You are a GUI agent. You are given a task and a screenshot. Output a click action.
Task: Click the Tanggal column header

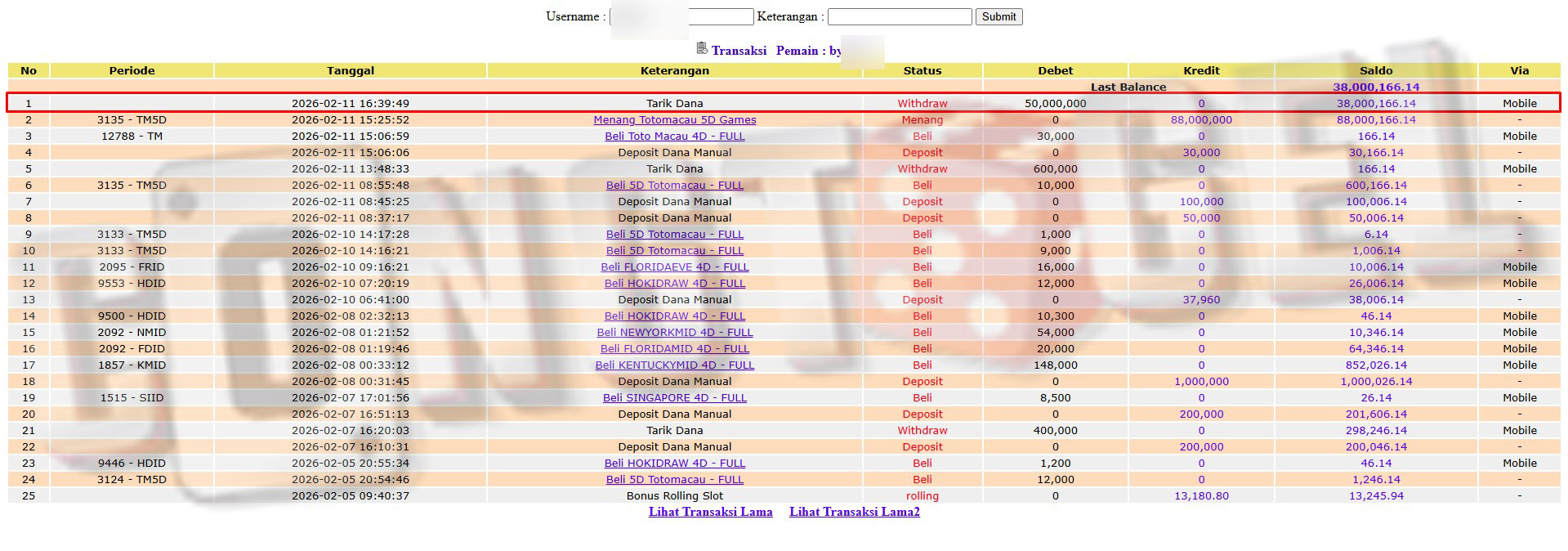point(350,70)
